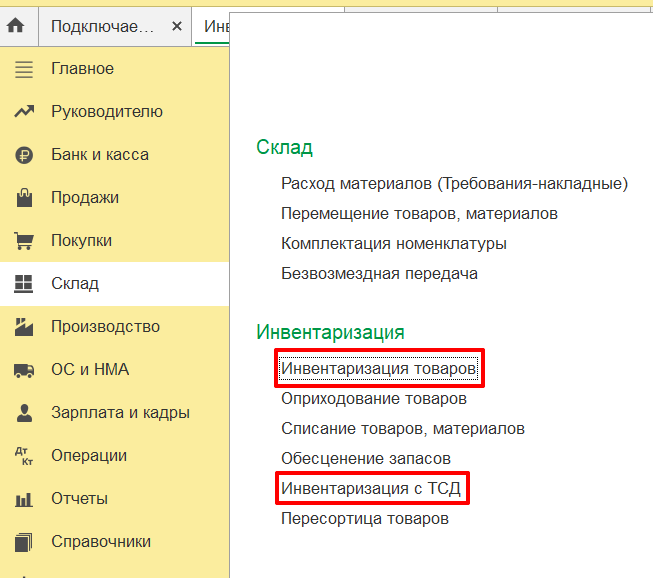Open the Отчеты section
Screen dimensions: 653x578
pyautogui.click(x=79, y=499)
